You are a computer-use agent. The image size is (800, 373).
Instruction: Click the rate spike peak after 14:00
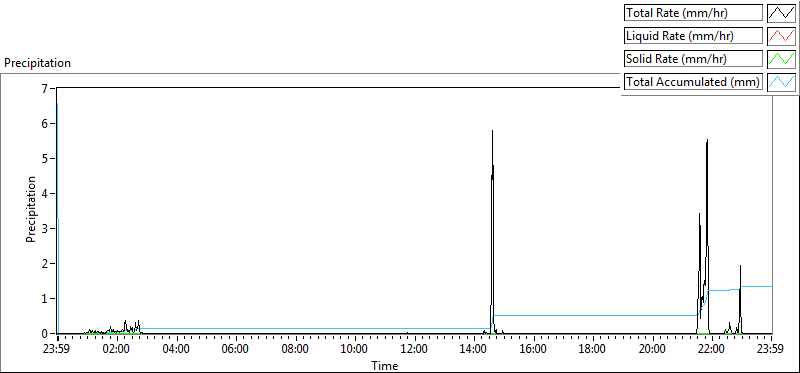(492, 131)
